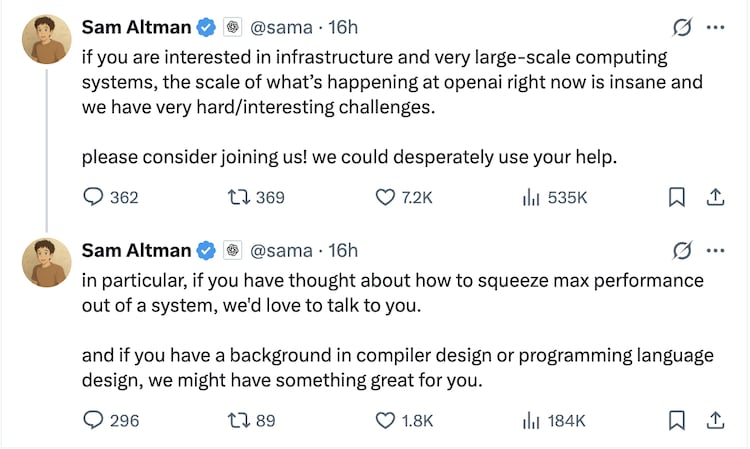The width and height of the screenshot is (750, 449).
Task: Share the first tweet about infrastructure
Action: (715, 198)
